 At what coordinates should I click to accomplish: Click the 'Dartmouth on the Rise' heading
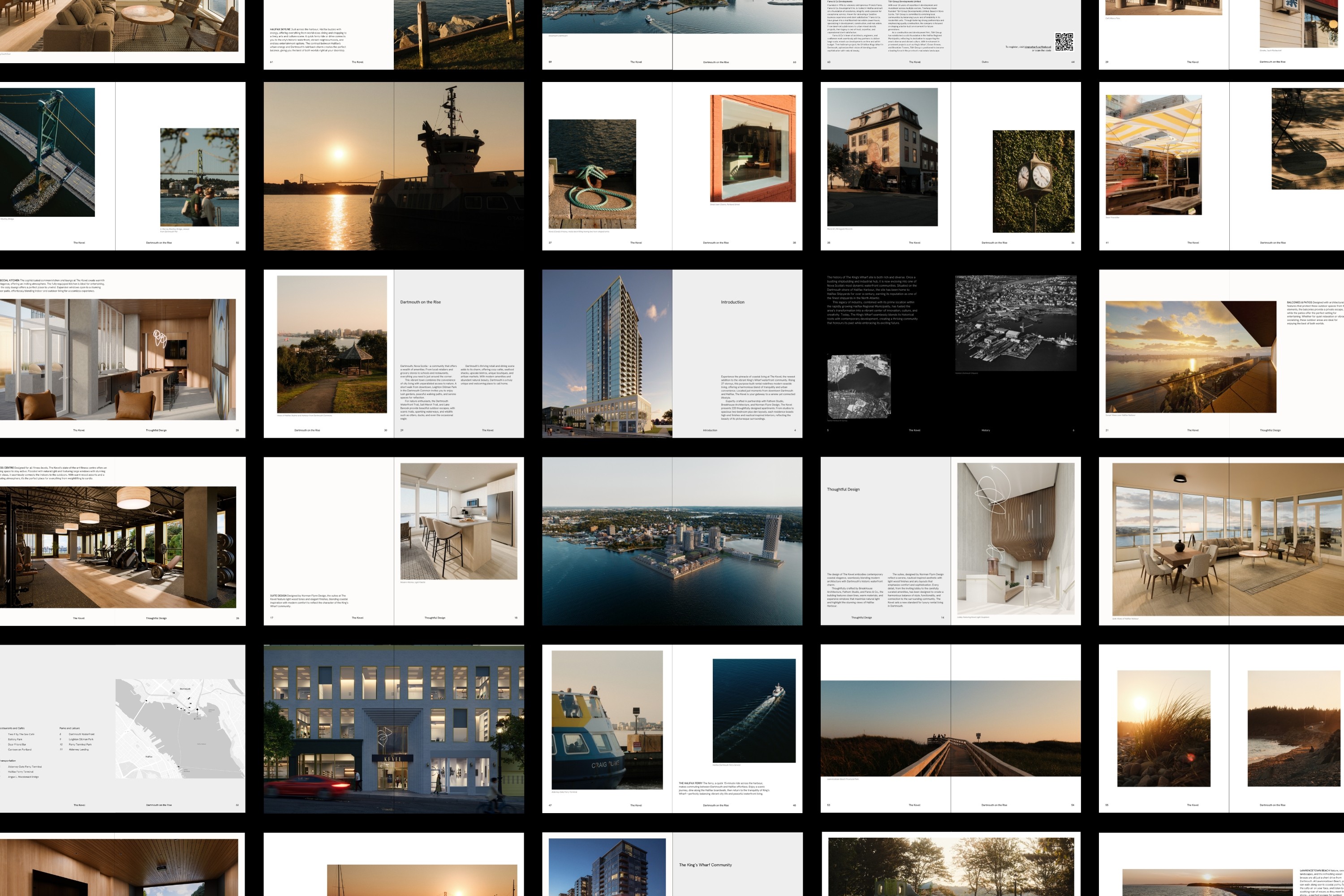(420, 302)
